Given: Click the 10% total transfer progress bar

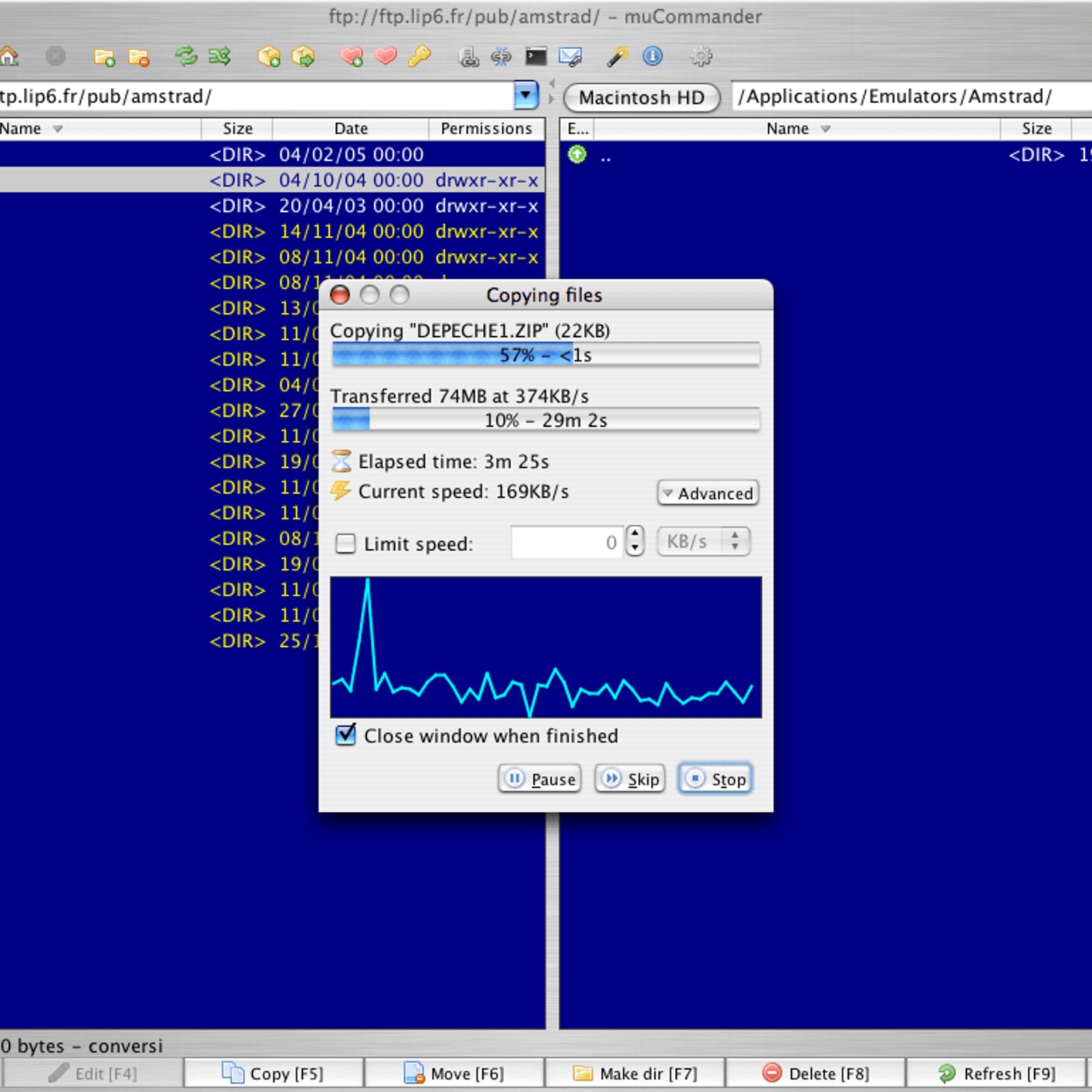Looking at the screenshot, I should tap(545, 420).
